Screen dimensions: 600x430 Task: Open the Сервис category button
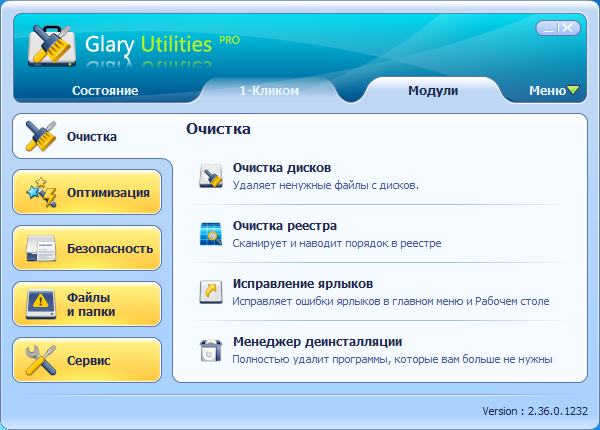pyautogui.click(x=87, y=360)
